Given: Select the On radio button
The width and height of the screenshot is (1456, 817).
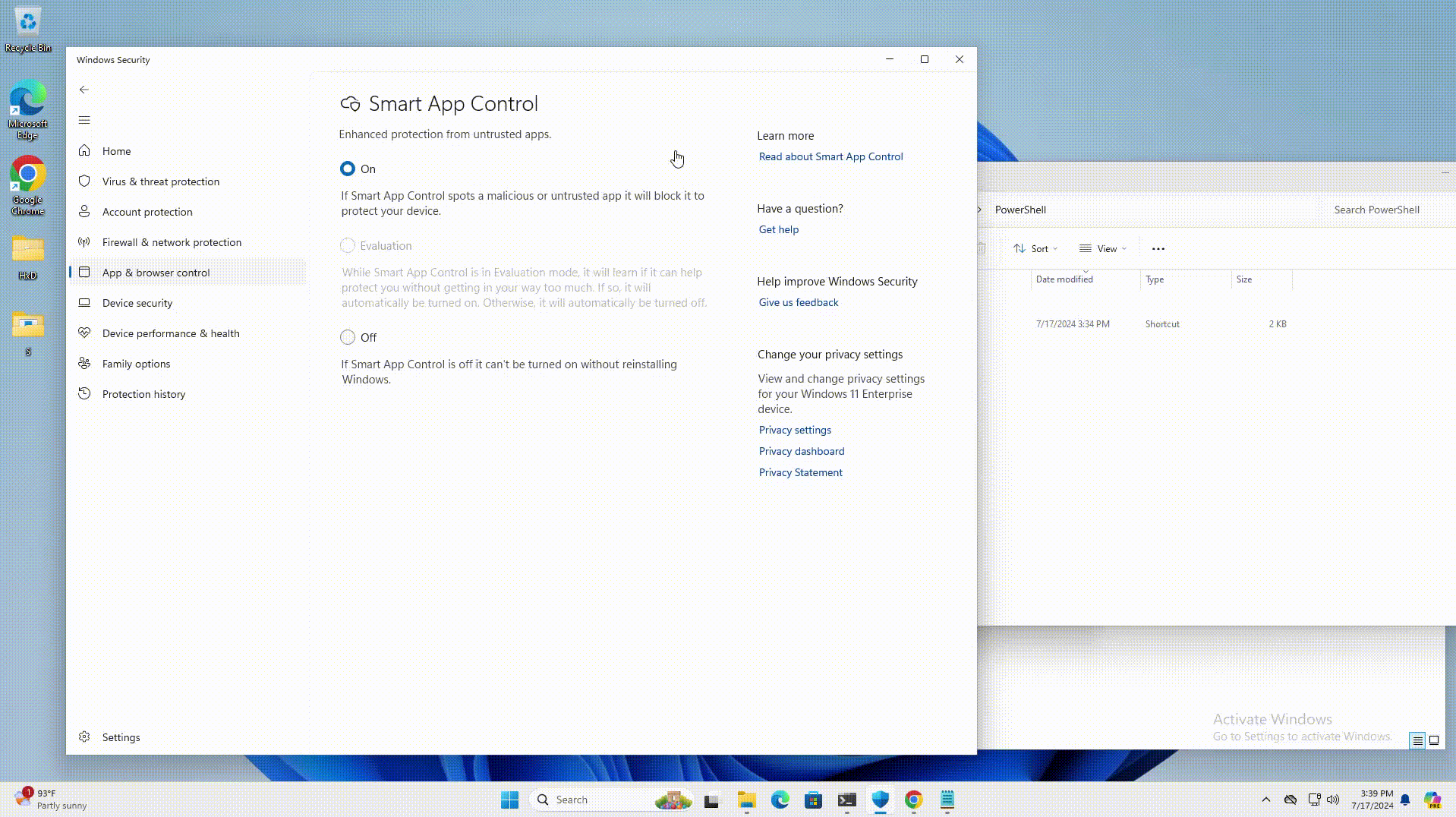Looking at the screenshot, I should 348,169.
